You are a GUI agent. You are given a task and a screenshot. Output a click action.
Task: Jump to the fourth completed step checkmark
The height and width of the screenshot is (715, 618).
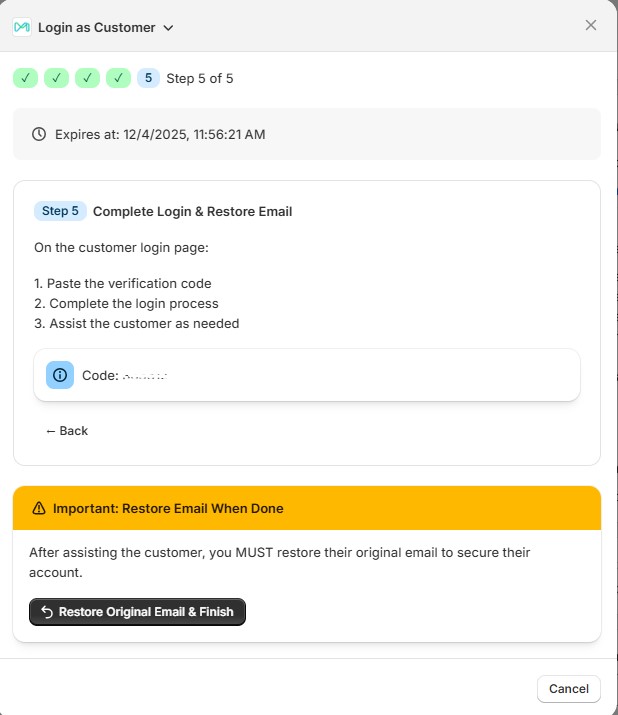[x=118, y=78]
